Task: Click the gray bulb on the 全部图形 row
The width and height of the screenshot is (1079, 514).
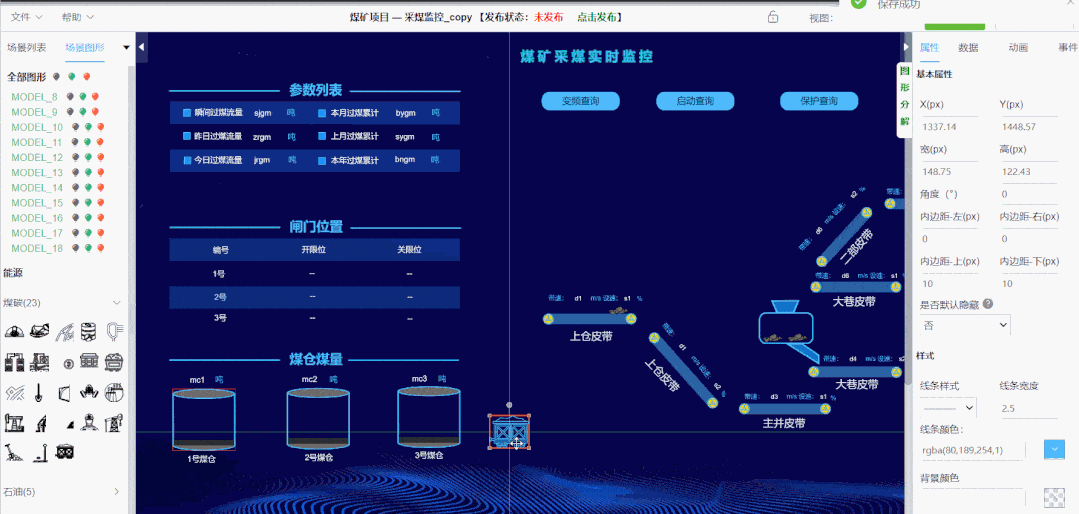Action: [x=56, y=77]
